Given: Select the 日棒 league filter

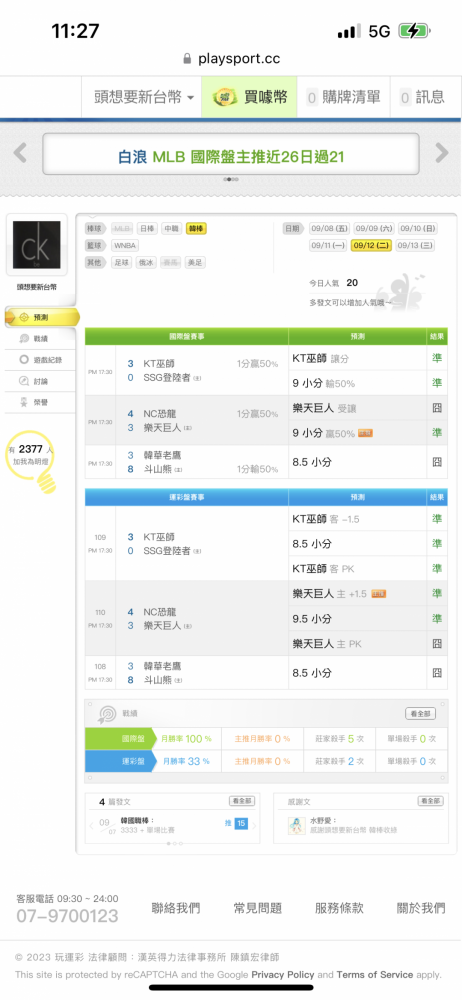Looking at the screenshot, I should coord(147,228).
